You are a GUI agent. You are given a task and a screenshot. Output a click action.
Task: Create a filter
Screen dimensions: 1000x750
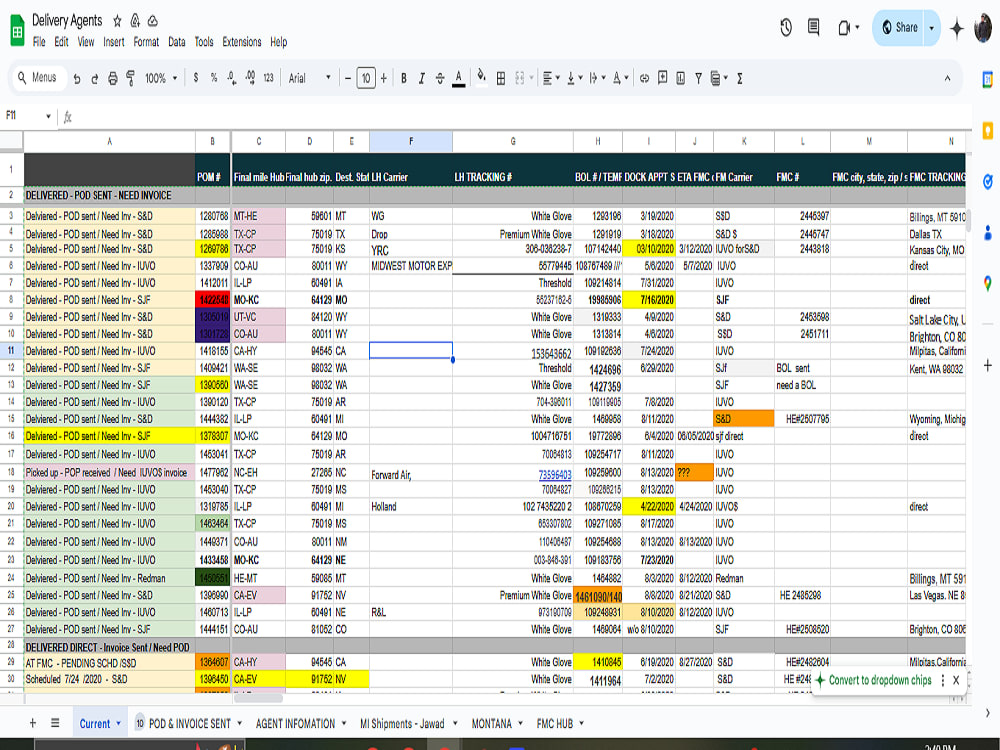pyautogui.click(x=698, y=78)
